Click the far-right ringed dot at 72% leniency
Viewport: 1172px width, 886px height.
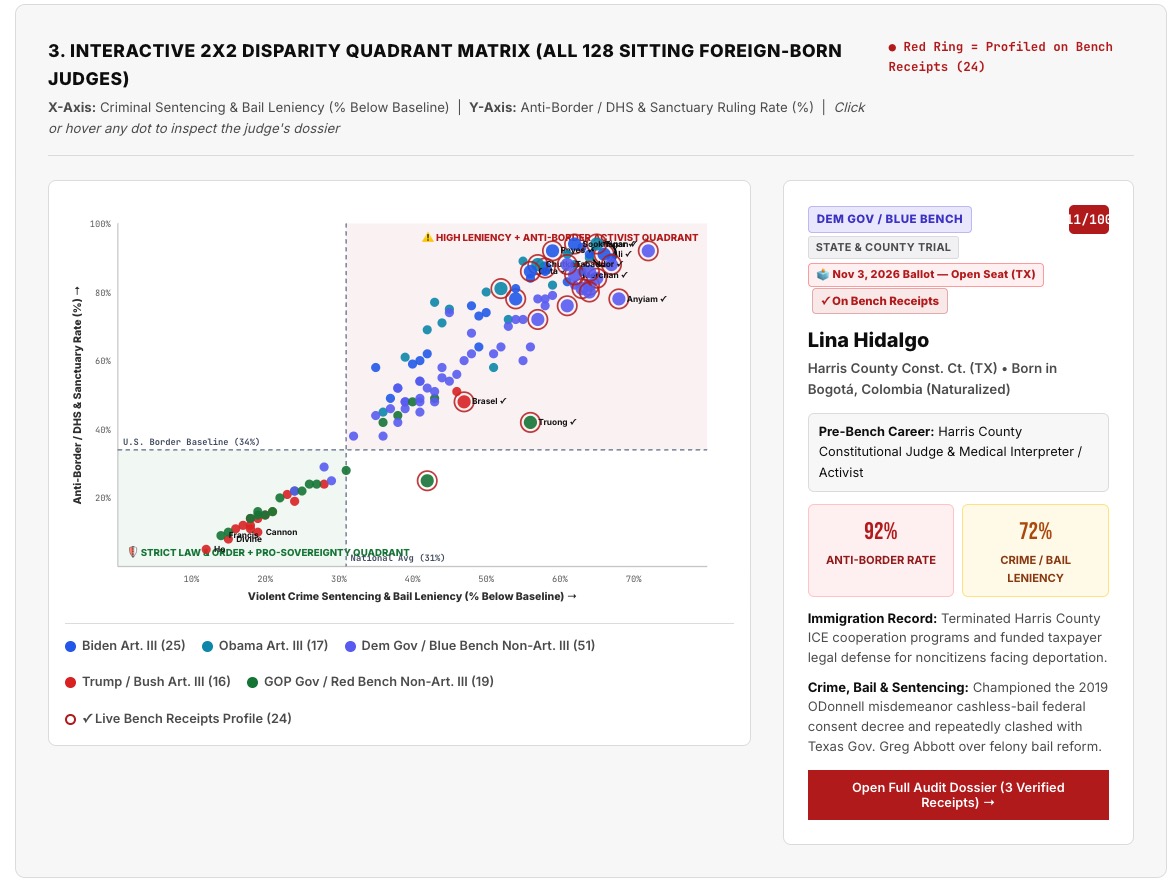648,251
